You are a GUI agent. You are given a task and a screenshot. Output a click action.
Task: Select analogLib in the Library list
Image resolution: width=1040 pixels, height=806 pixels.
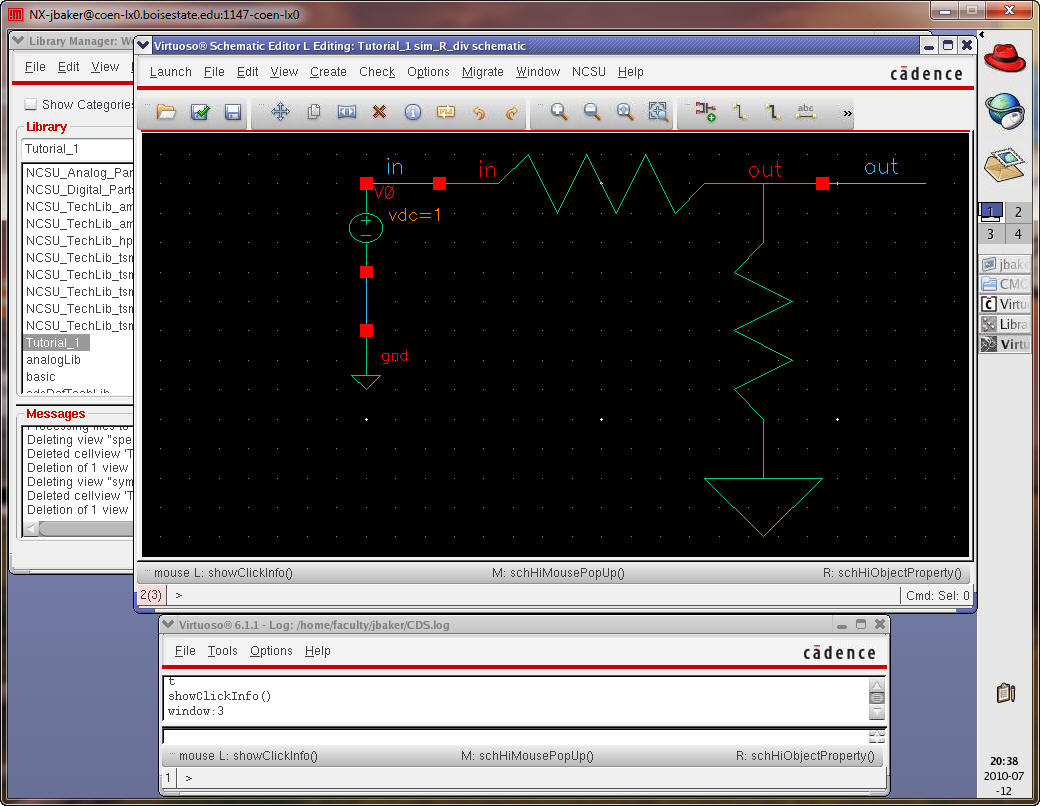point(53,360)
